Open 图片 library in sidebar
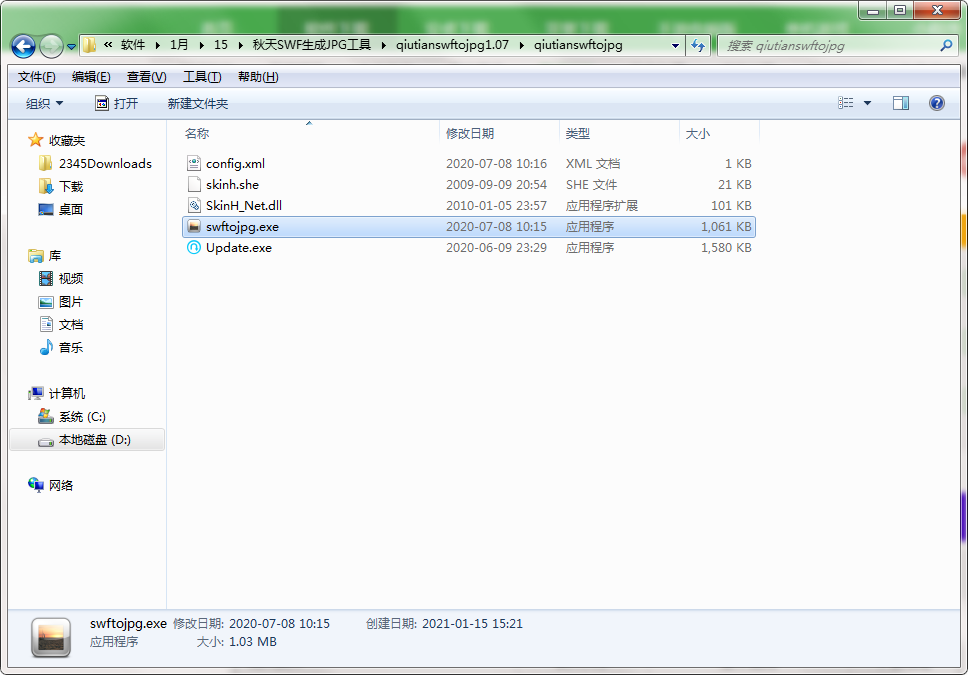Screen dimensions: 968x675 coord(60,301)
